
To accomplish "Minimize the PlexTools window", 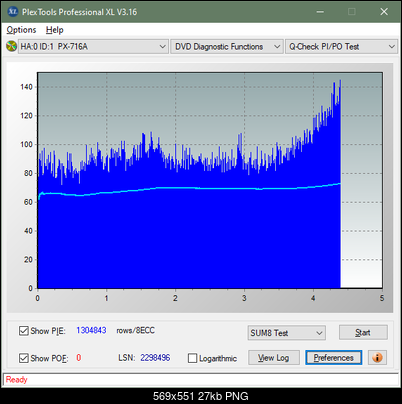I will click(x=320, y=12).
